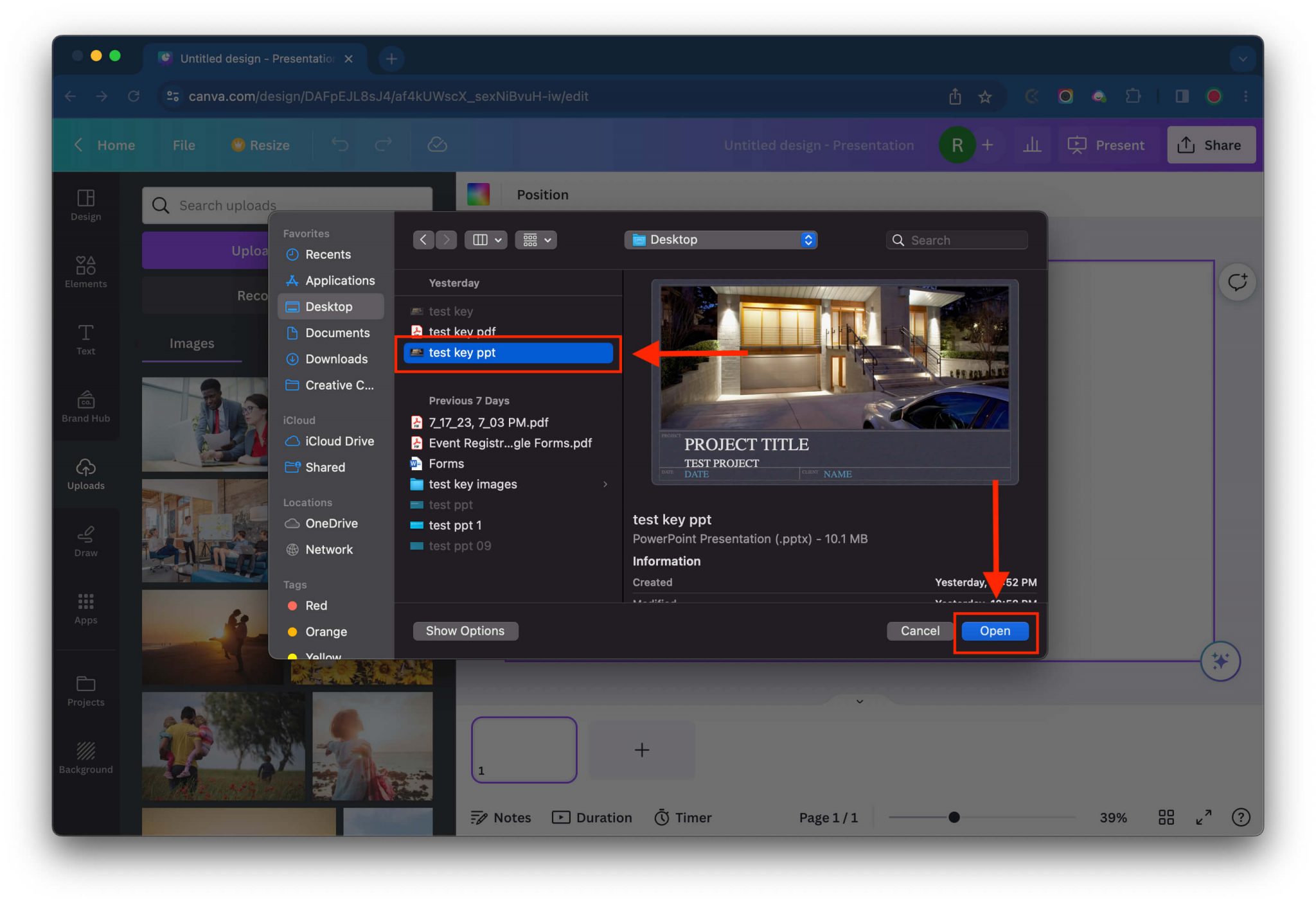Open the Brand Hub panel
The height and width of the screenshot is (905, 1316).
(x=85, y=407)
